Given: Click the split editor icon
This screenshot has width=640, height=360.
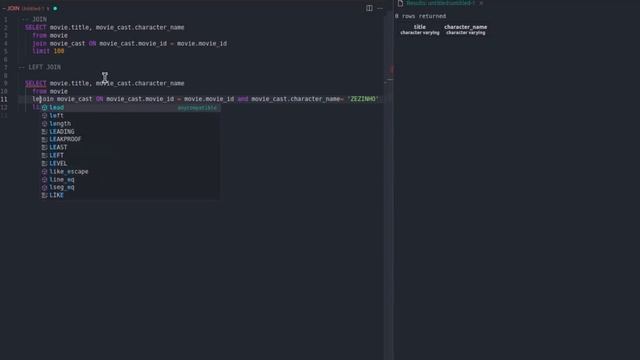Looking at the screenshot, I should click(369, 8).
